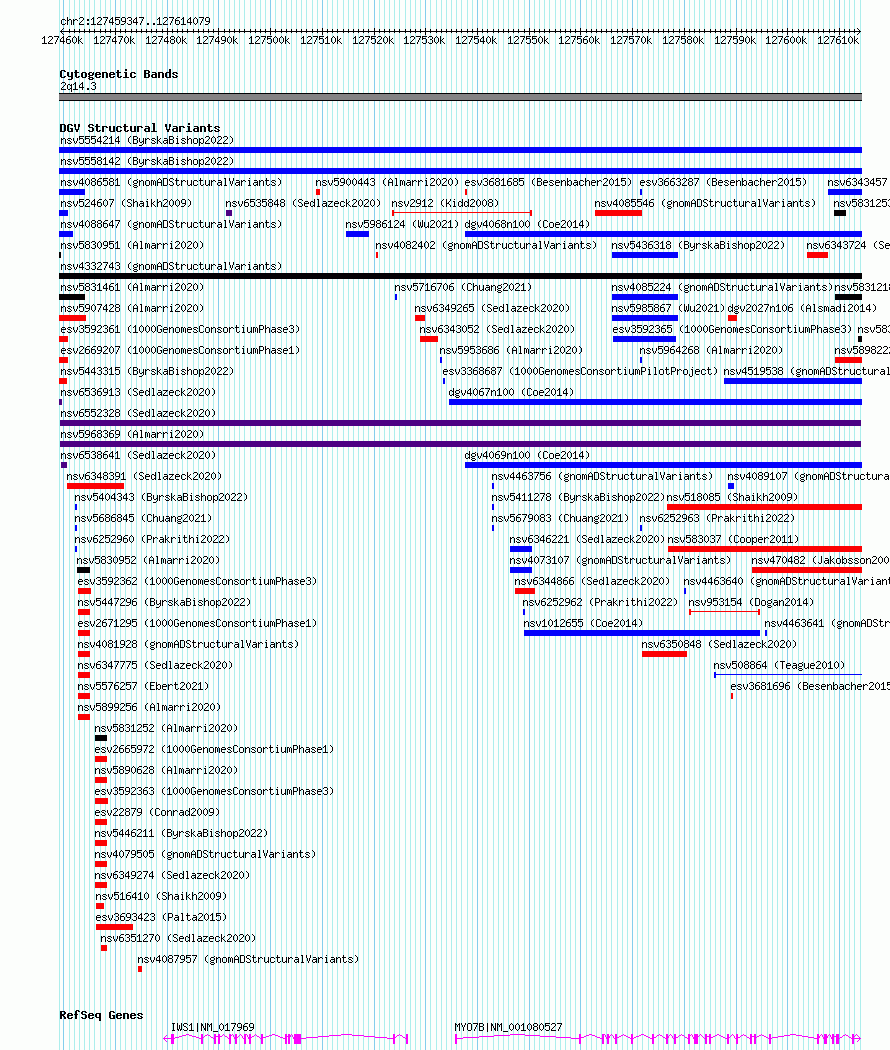Click the black nsv4332743 variant bar
The width and height of the screenshot is (890, 1050).
[460, 276]
